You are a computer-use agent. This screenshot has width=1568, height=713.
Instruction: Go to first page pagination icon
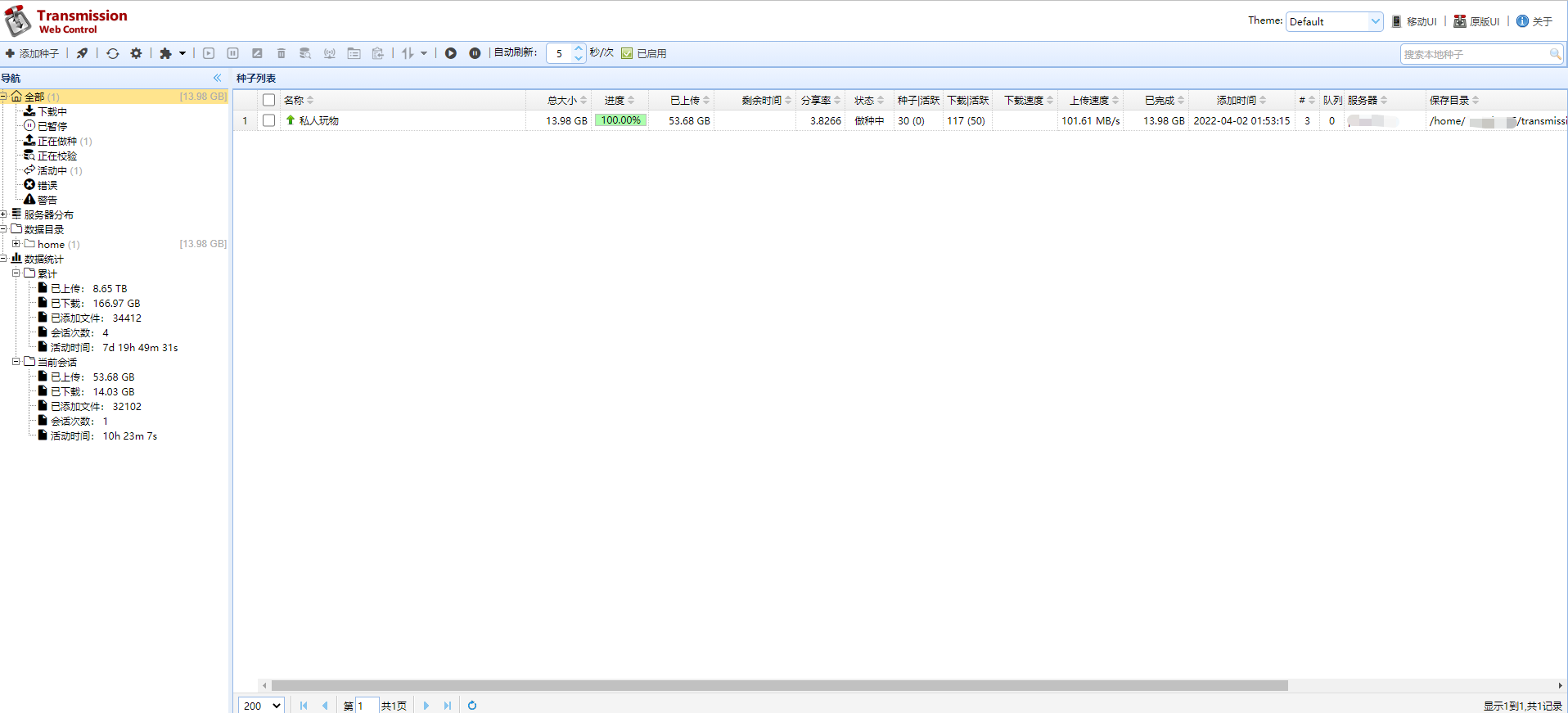pos(304,706)
